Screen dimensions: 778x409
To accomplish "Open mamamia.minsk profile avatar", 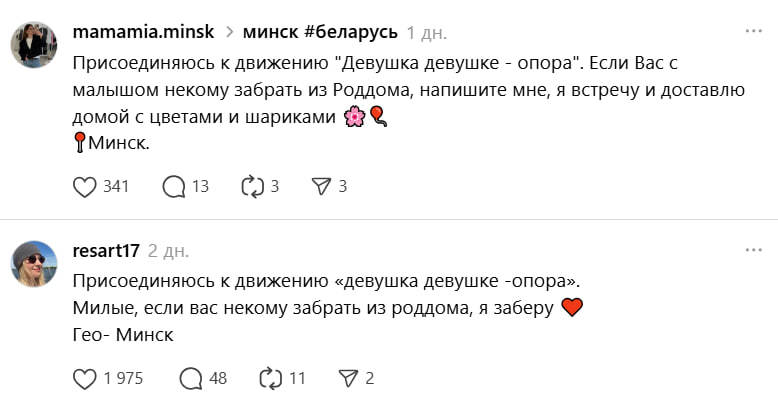I will coord(34,45).
